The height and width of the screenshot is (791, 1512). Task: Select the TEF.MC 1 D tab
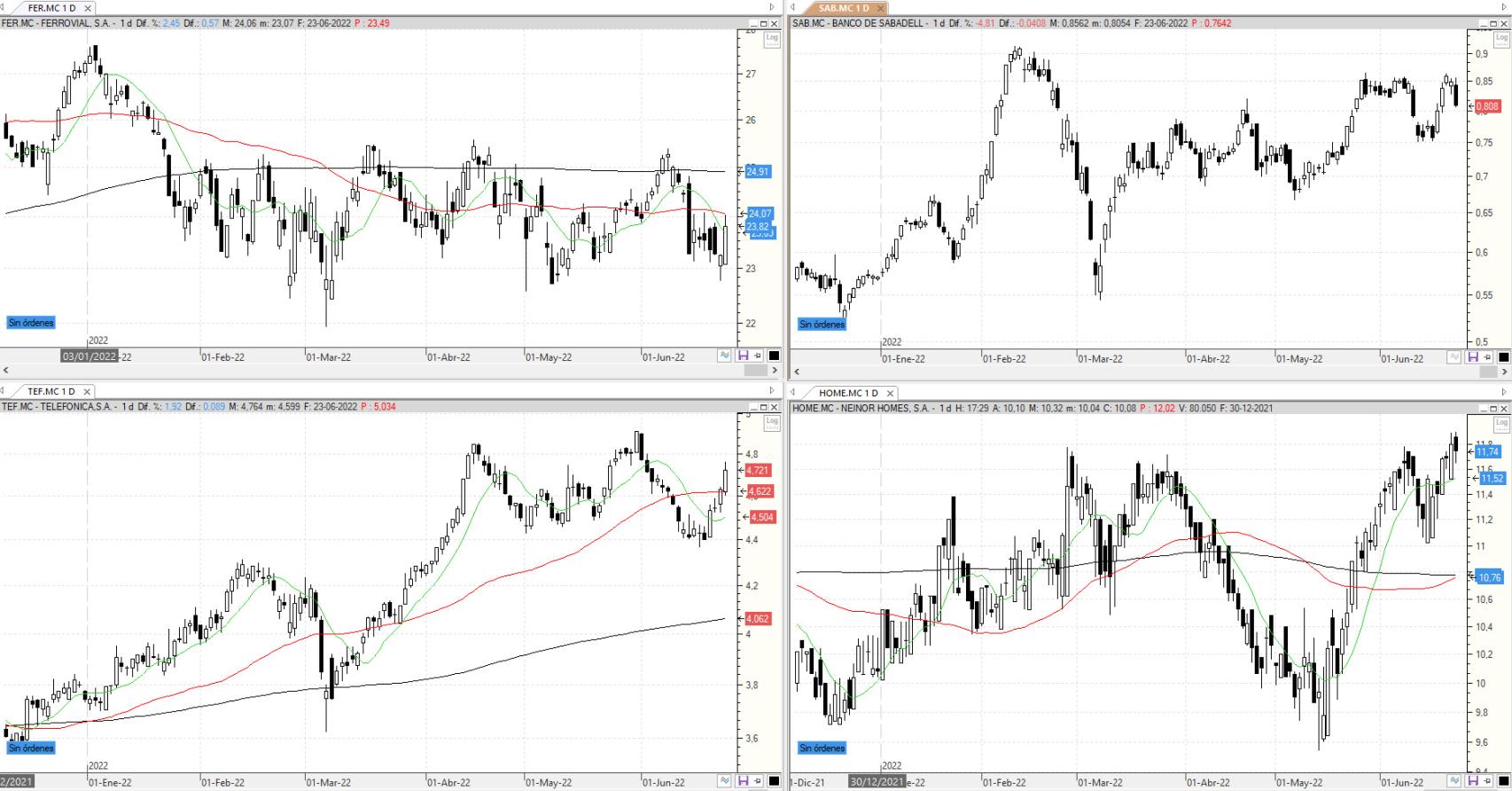tap(51, 391)
